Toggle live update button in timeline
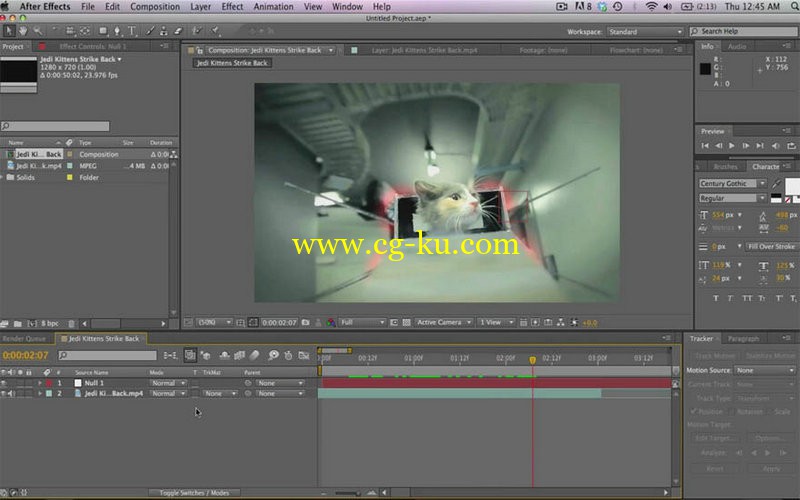This screenshot has width=800, height=500. pyautogui.click(x=190, y=355)
